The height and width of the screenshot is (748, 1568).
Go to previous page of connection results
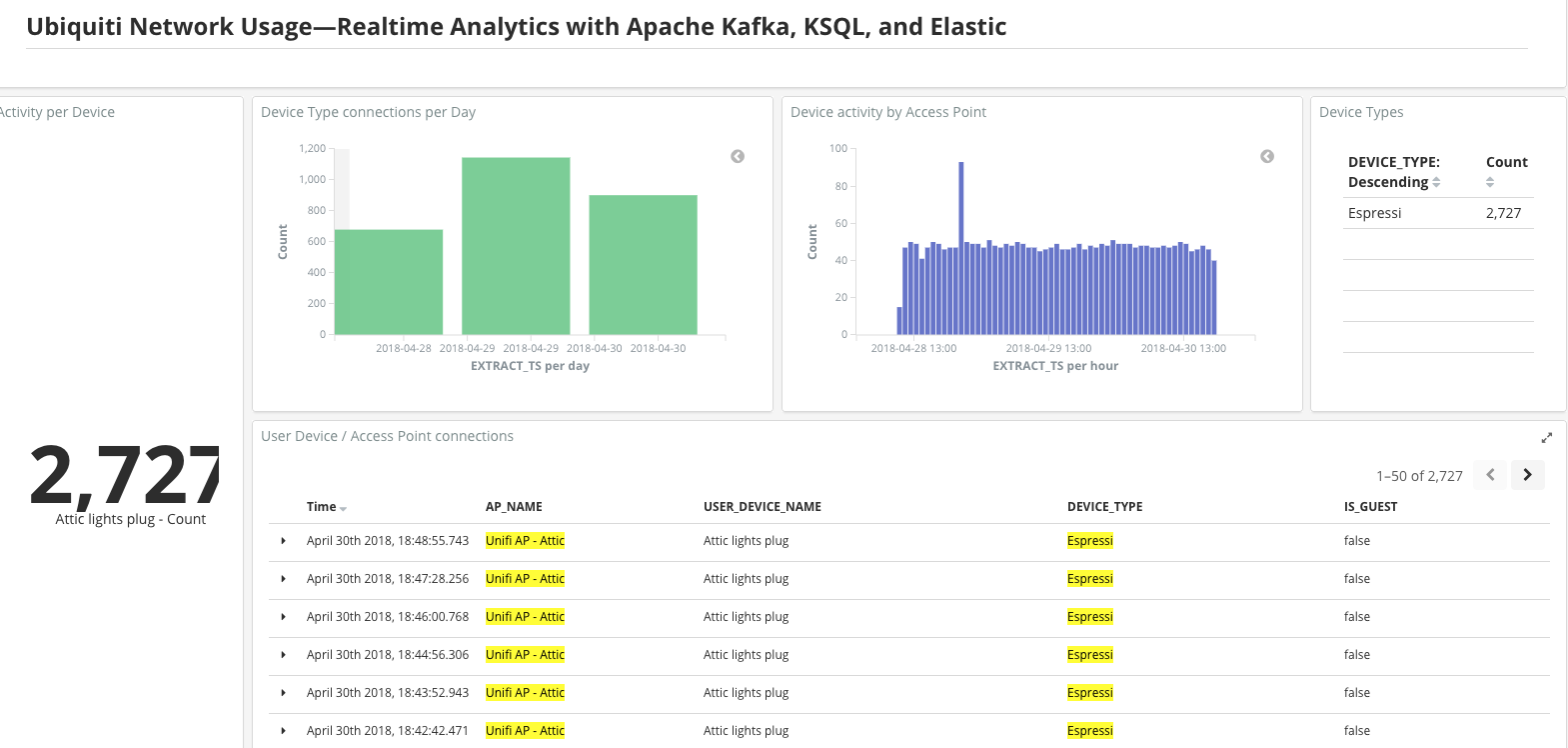click(1490, 475)
